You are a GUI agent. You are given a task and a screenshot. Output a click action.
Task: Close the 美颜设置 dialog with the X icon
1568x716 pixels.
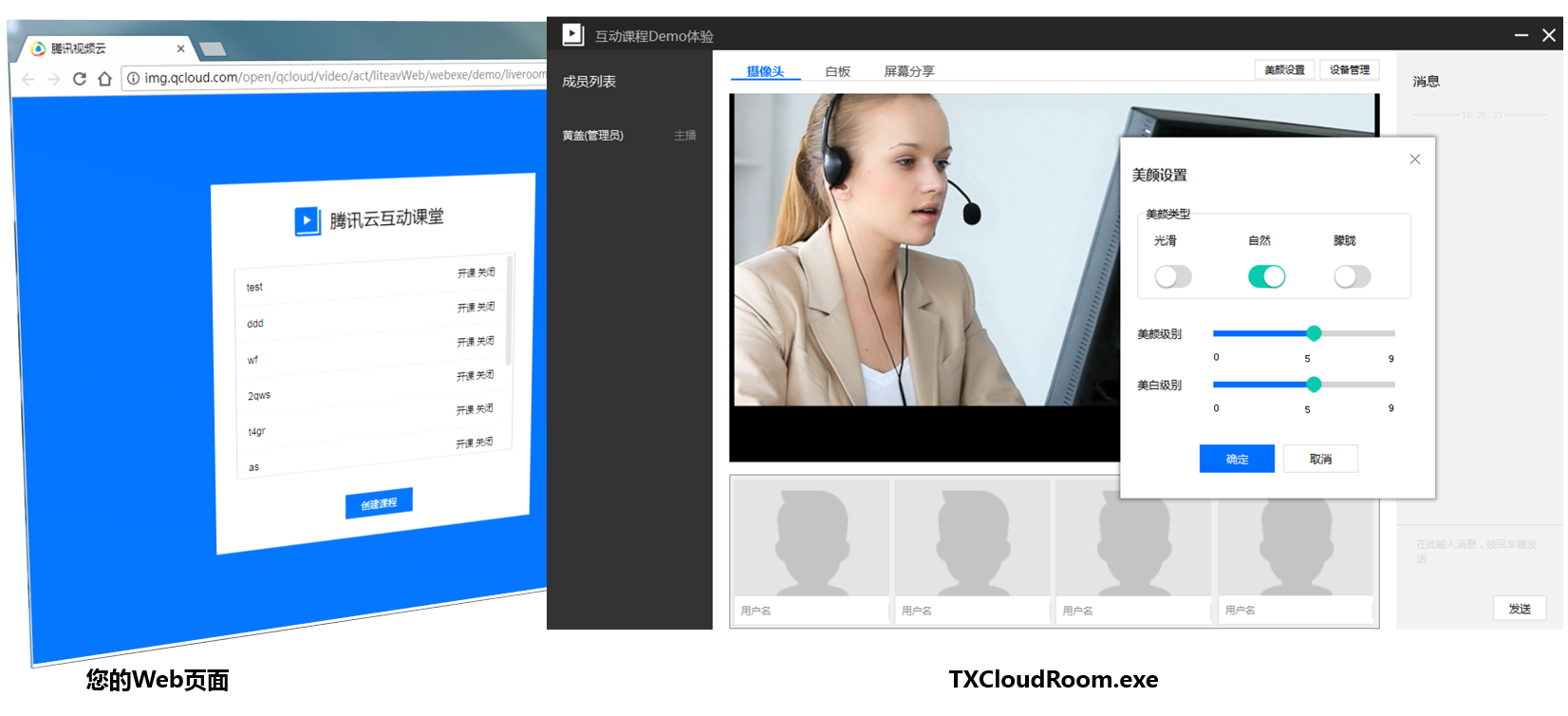(x=1414, y=160)
